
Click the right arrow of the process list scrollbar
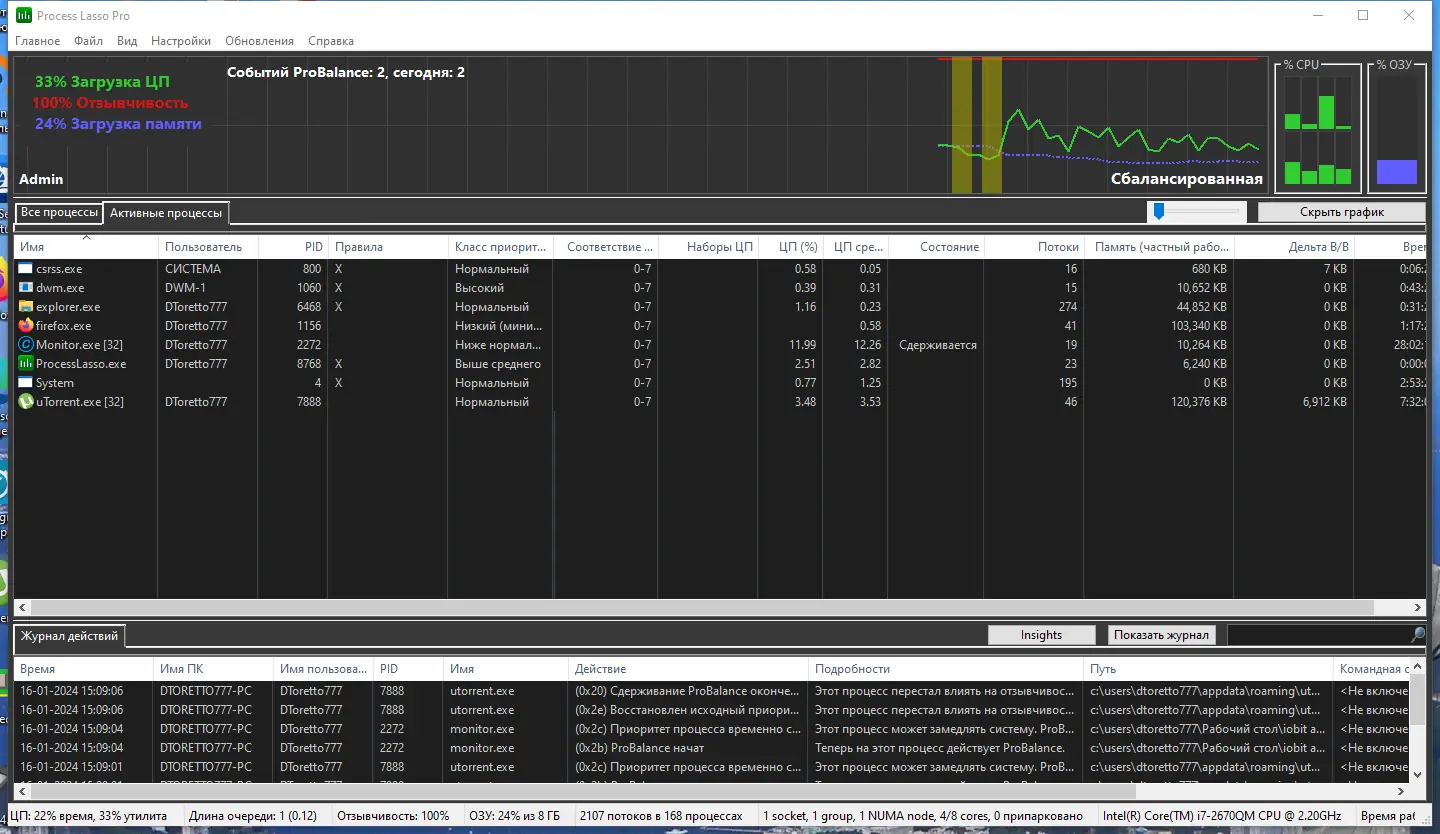pyautogui.click(x=1418, y=607)
